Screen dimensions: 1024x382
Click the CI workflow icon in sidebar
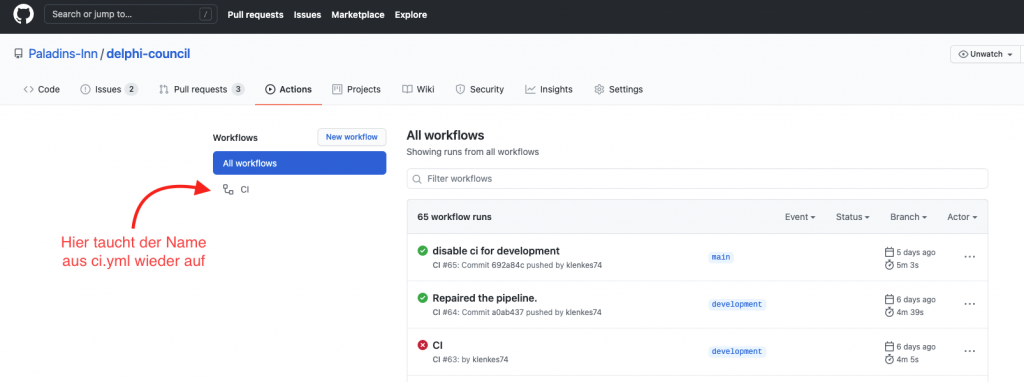pos(228,189)
